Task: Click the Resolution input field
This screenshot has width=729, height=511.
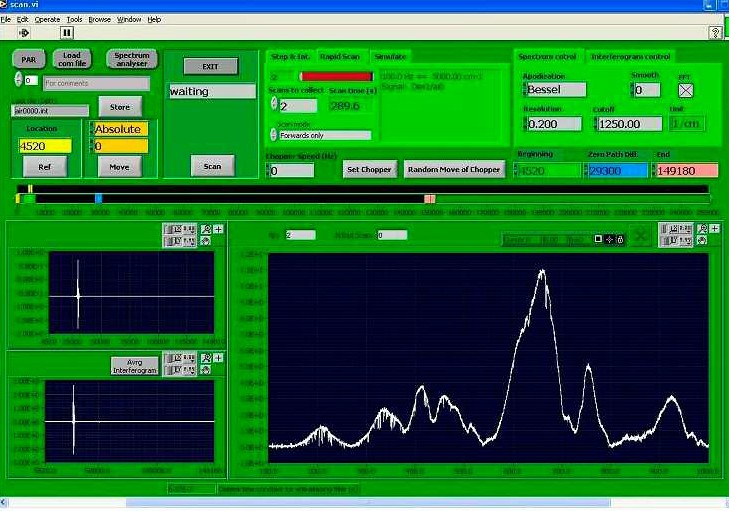Action: coord(553,124)
